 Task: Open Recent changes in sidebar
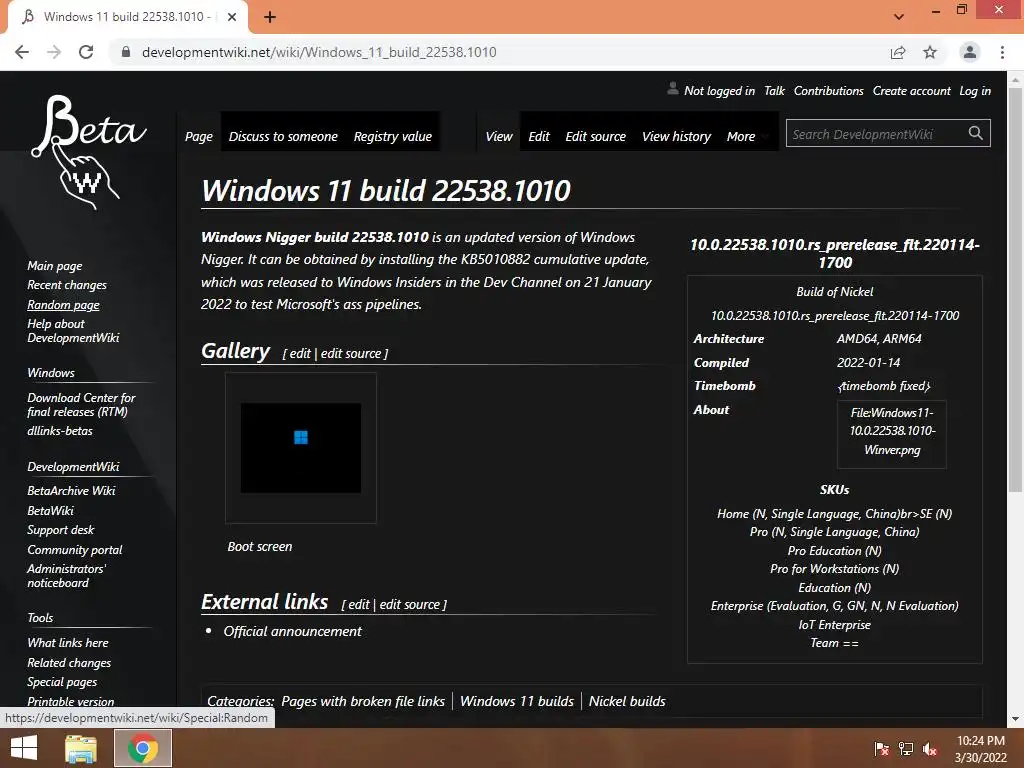point(67,285)
